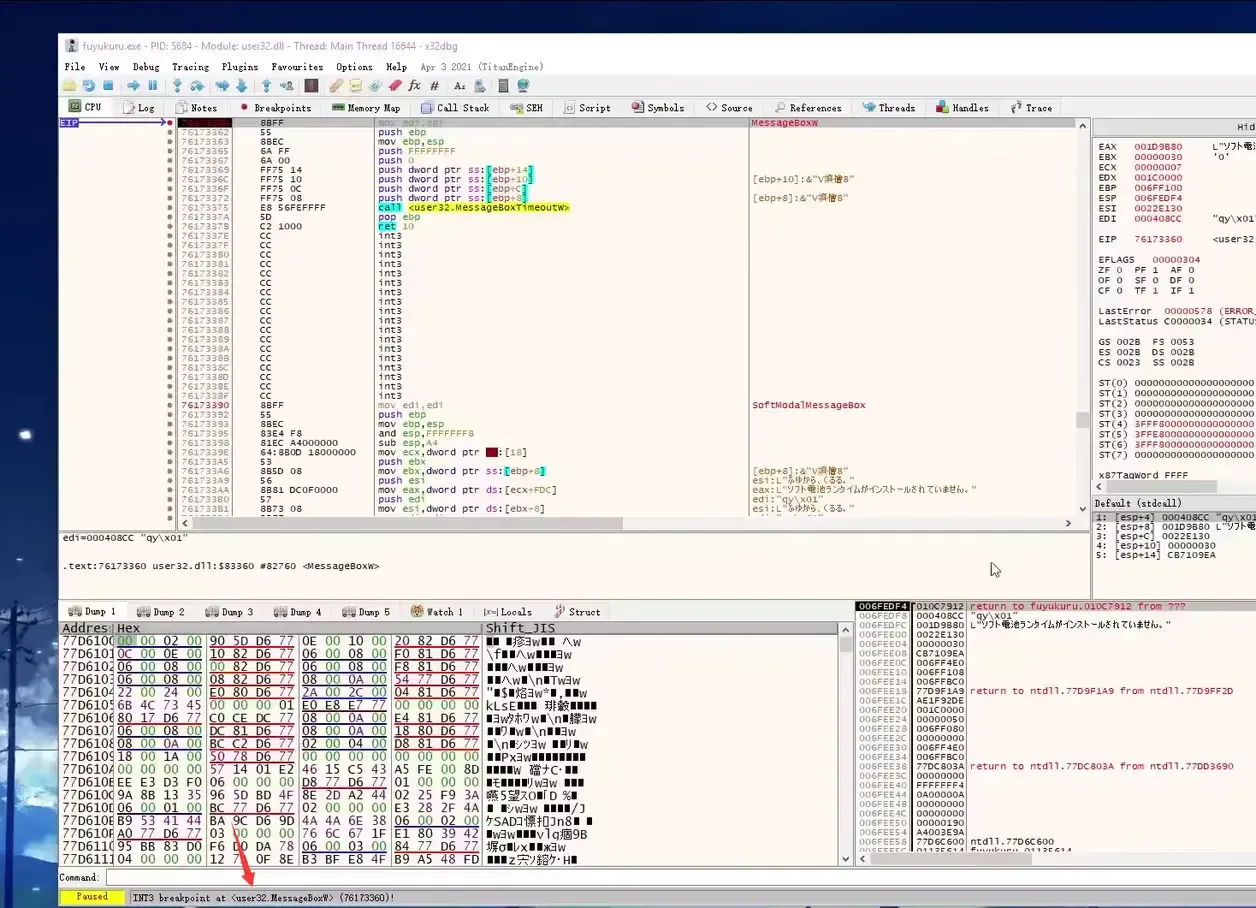Click the Hide FPU button
The image size is (1256, 908).
tap(1246, 127)
